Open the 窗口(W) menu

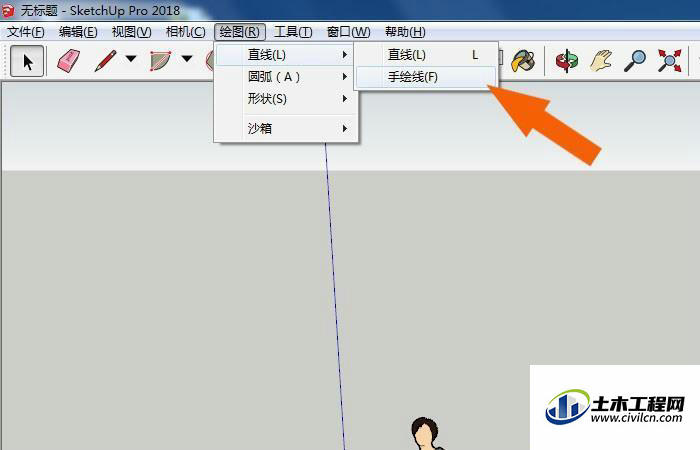tap(348, 32)
